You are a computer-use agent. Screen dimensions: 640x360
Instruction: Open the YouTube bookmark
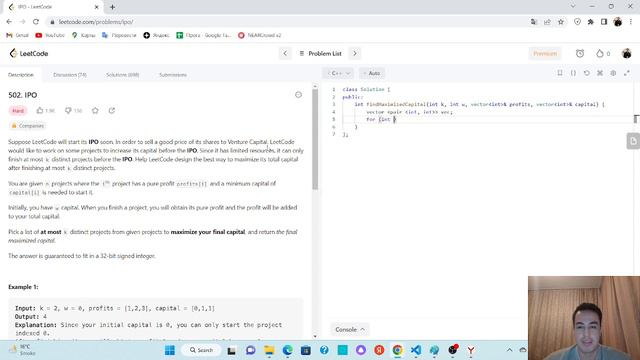tap(50, 35)
